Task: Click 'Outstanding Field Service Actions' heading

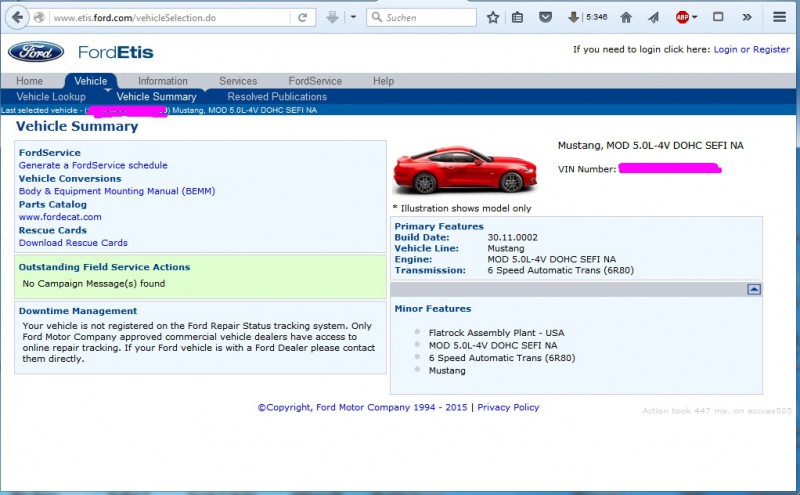Action: (x=104, y=267)
